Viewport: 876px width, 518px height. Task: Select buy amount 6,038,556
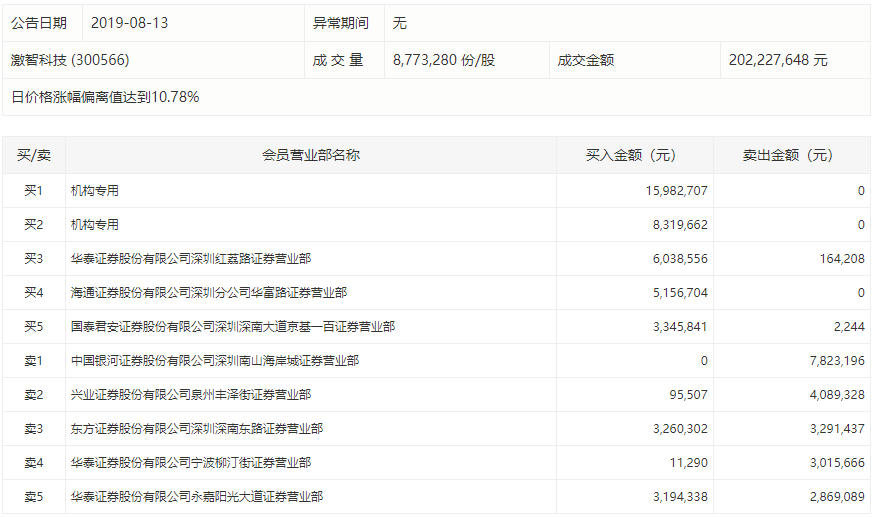point(680,259)
